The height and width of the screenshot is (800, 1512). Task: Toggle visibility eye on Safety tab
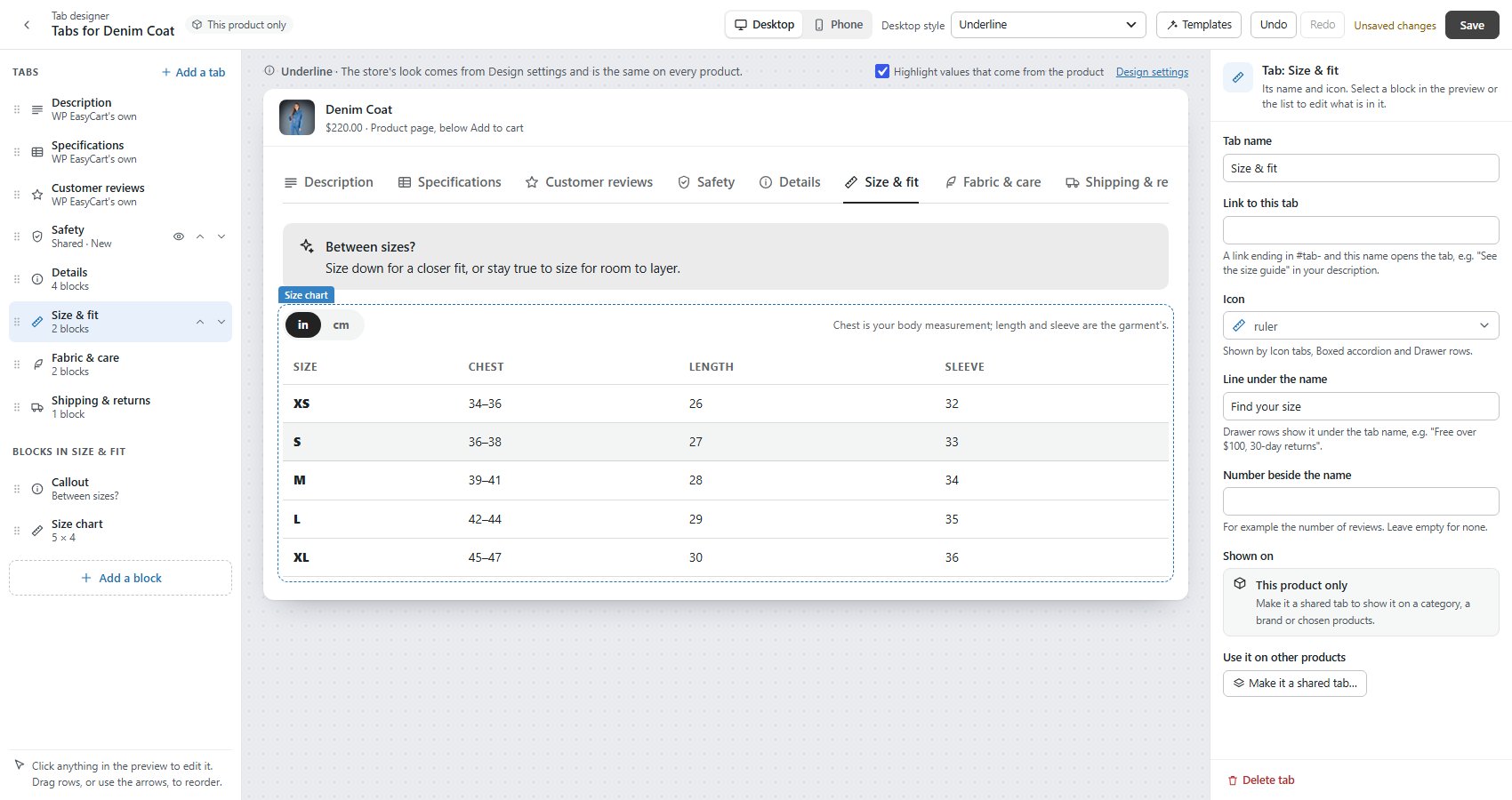(x=179, y=236)
